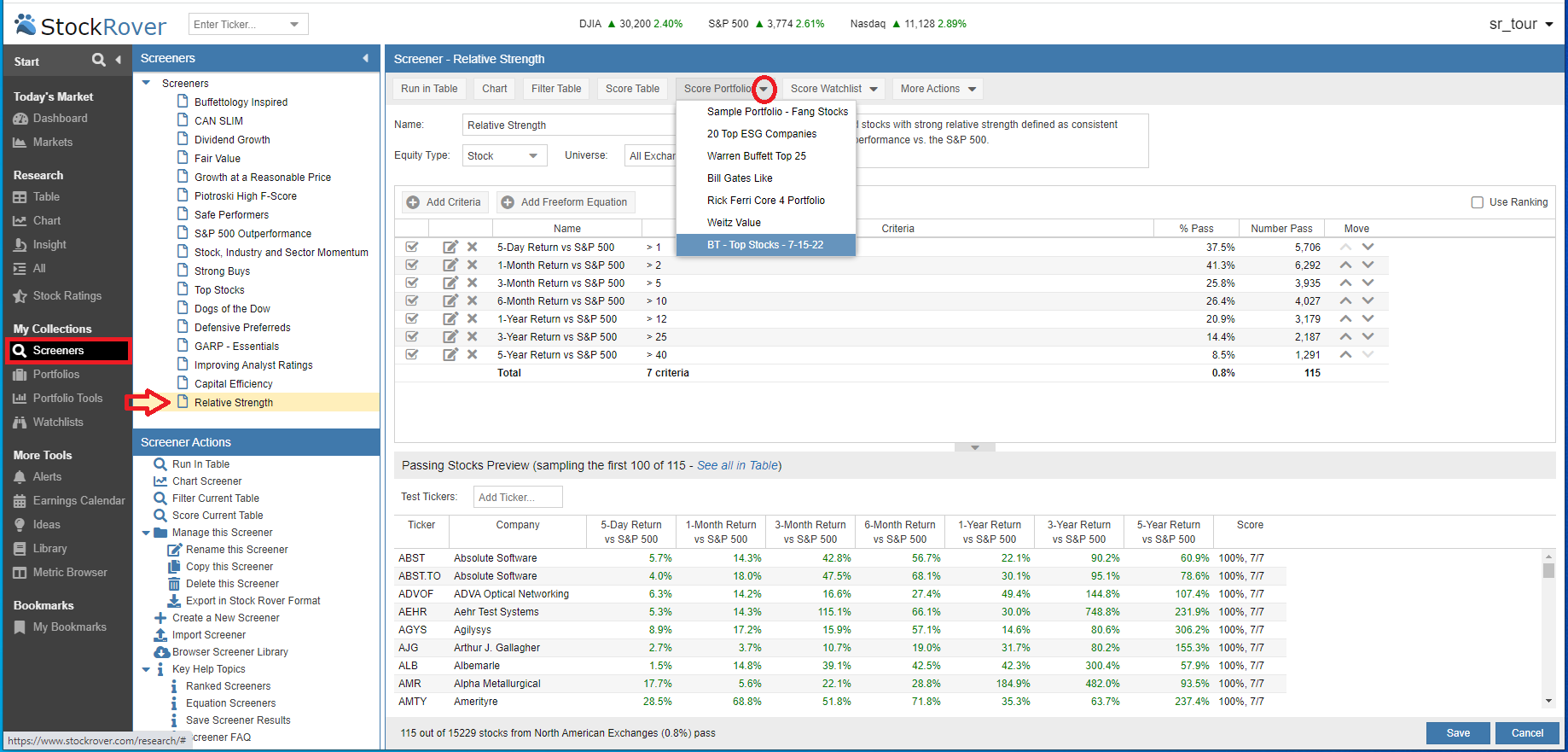Open the Earnings Calendar

(x=69, y=501)
